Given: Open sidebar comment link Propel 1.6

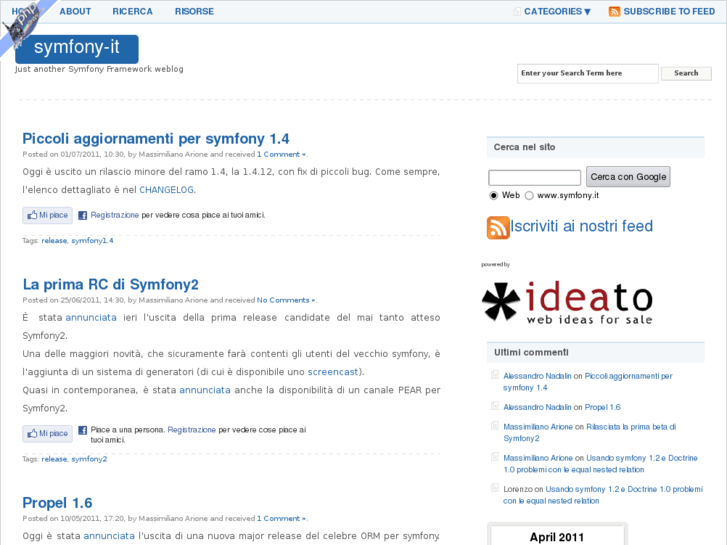Looking at the screenshot, I should [x=602, y=407].
